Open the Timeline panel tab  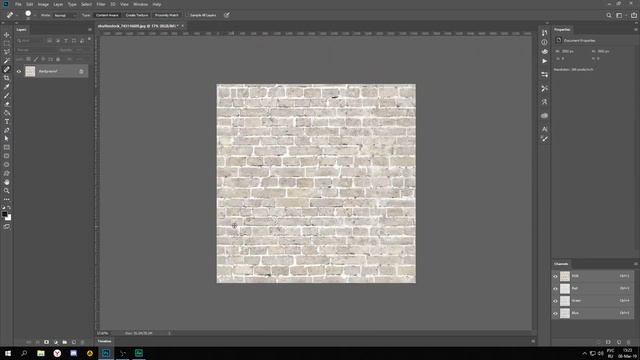pyautogui.click(x=104, y=341)
